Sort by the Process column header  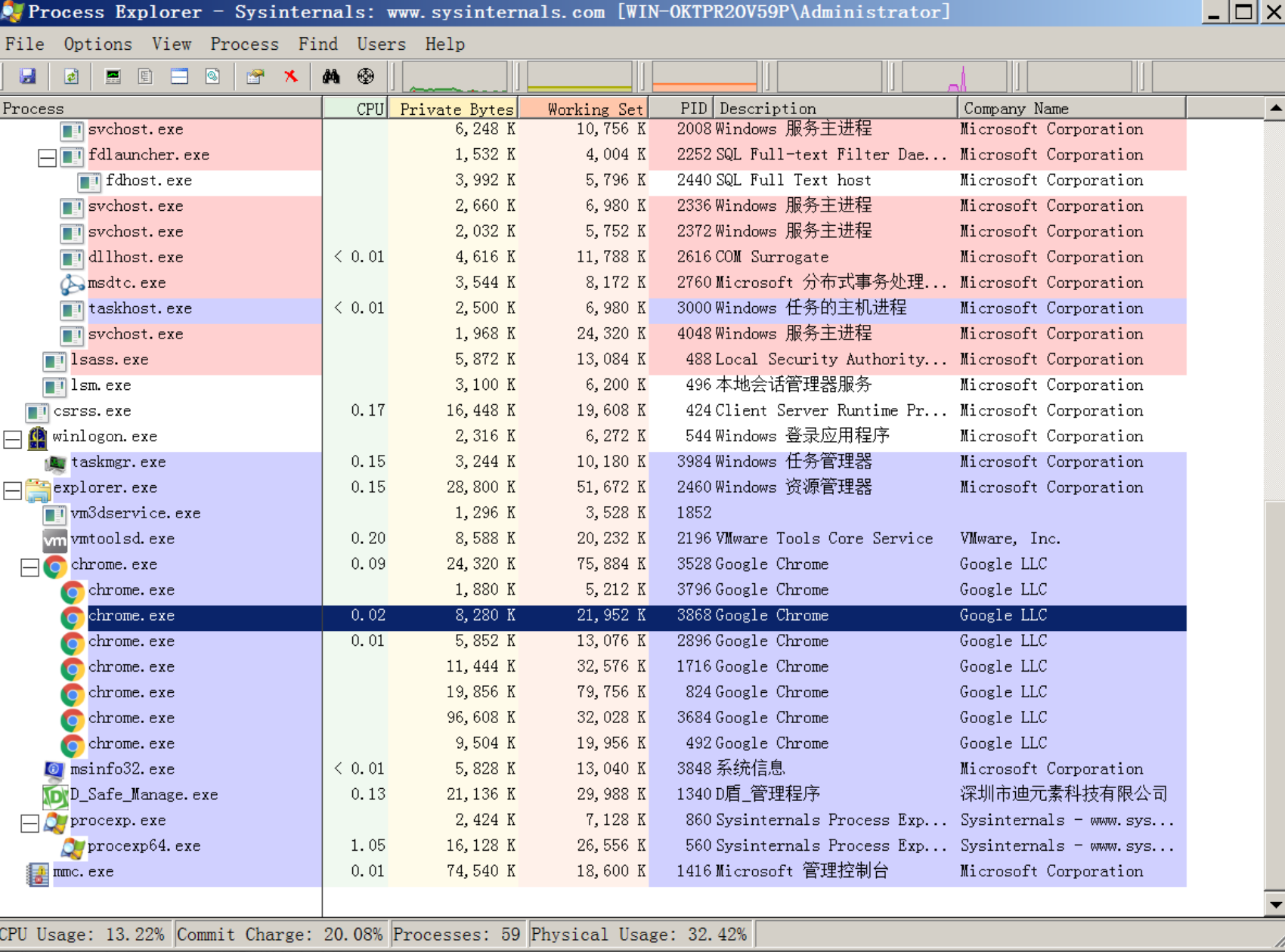(x=161, y=108)
